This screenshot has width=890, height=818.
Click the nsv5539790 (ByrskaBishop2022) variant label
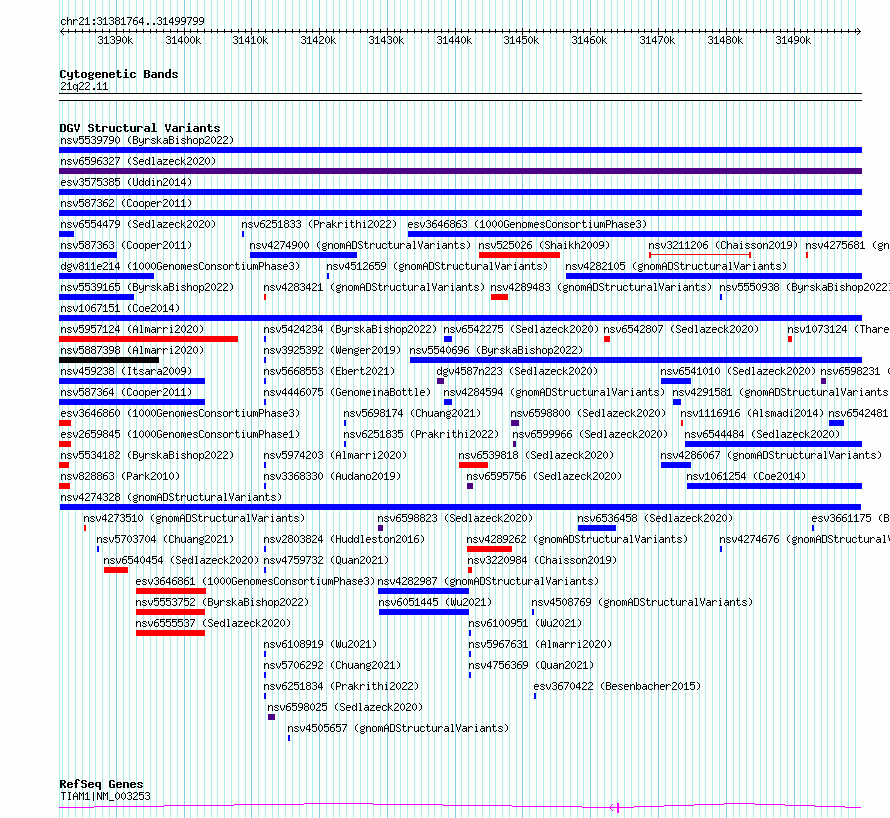tap(147, 140)
